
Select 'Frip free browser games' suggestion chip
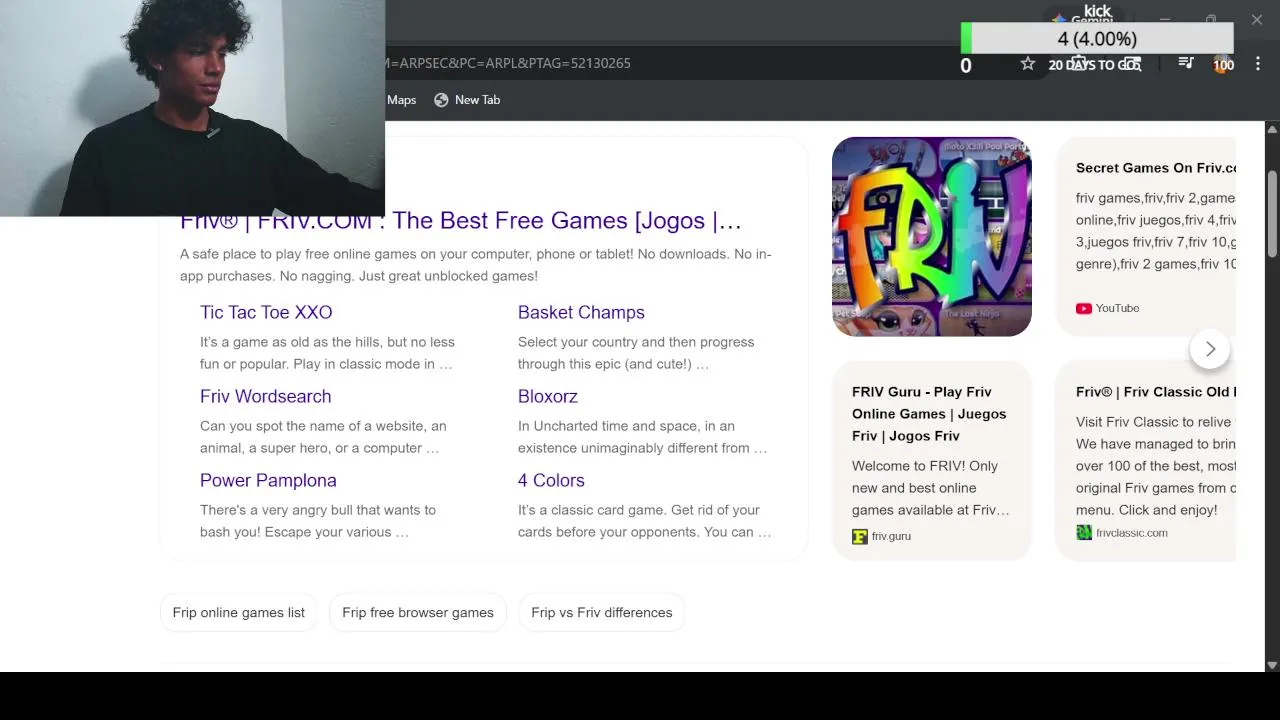pos(418,612)
